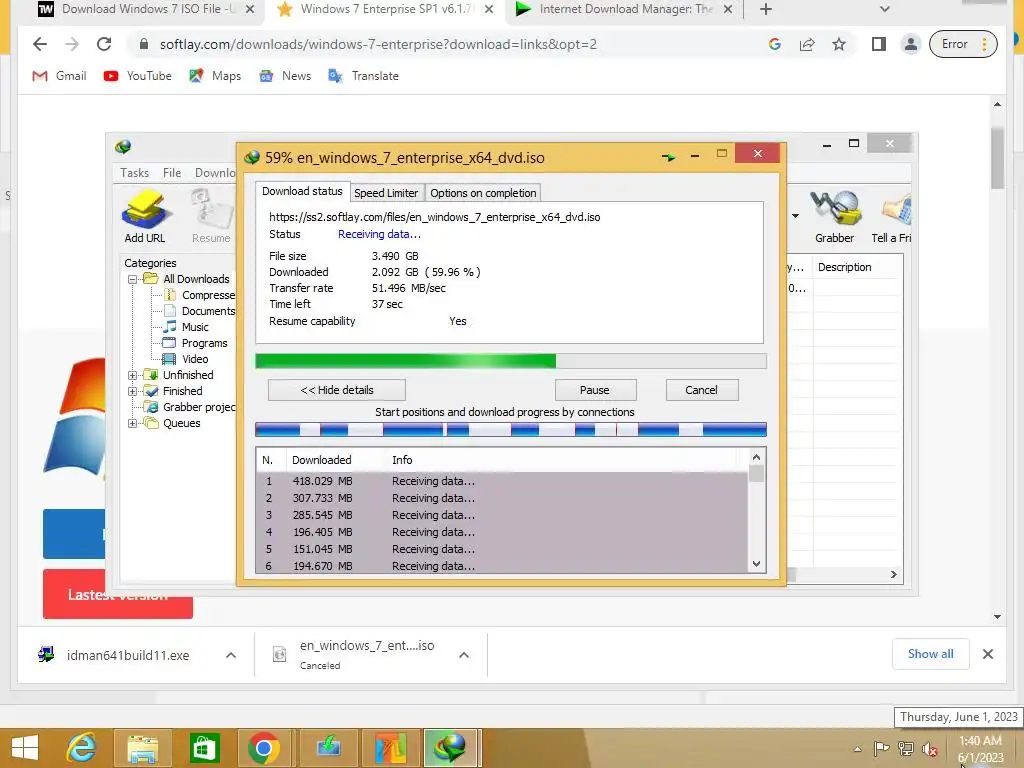Screen dimensions: 1024x768
Task: Open News bookmark
Action: tap(285, 76)
